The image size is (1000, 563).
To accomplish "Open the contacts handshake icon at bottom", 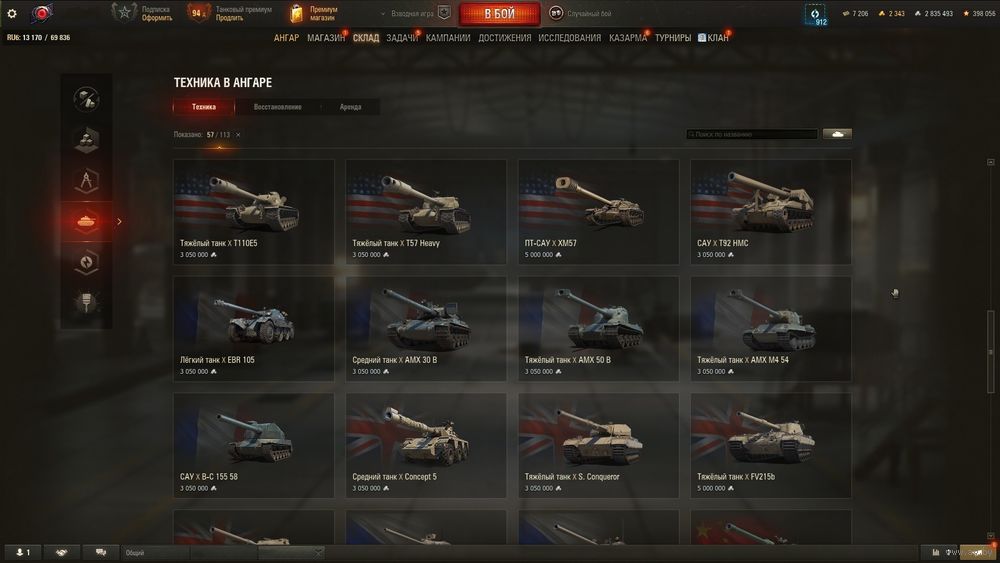I will pos(61,552).
